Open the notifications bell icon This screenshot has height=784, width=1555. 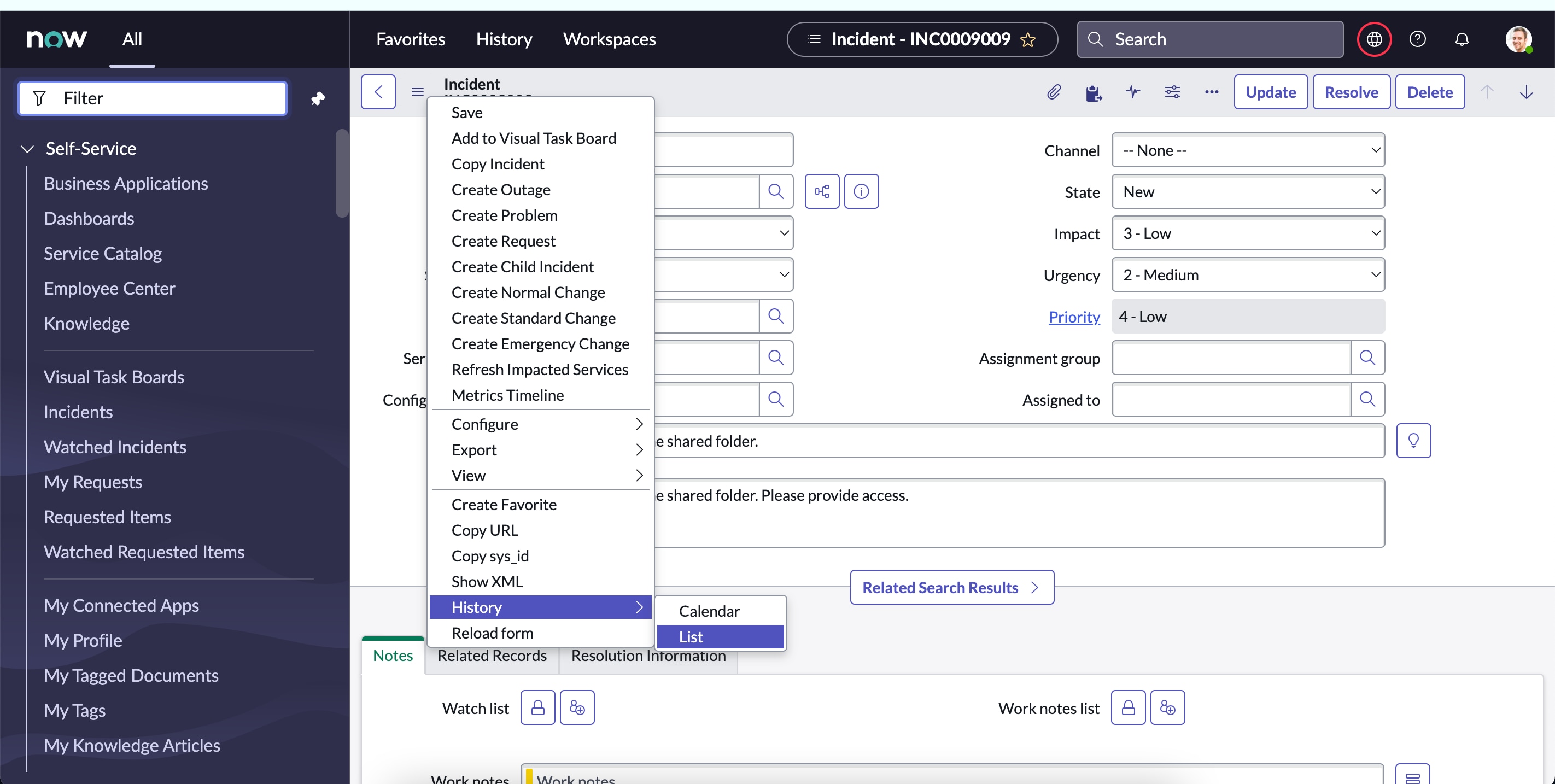coord(1462,39)
